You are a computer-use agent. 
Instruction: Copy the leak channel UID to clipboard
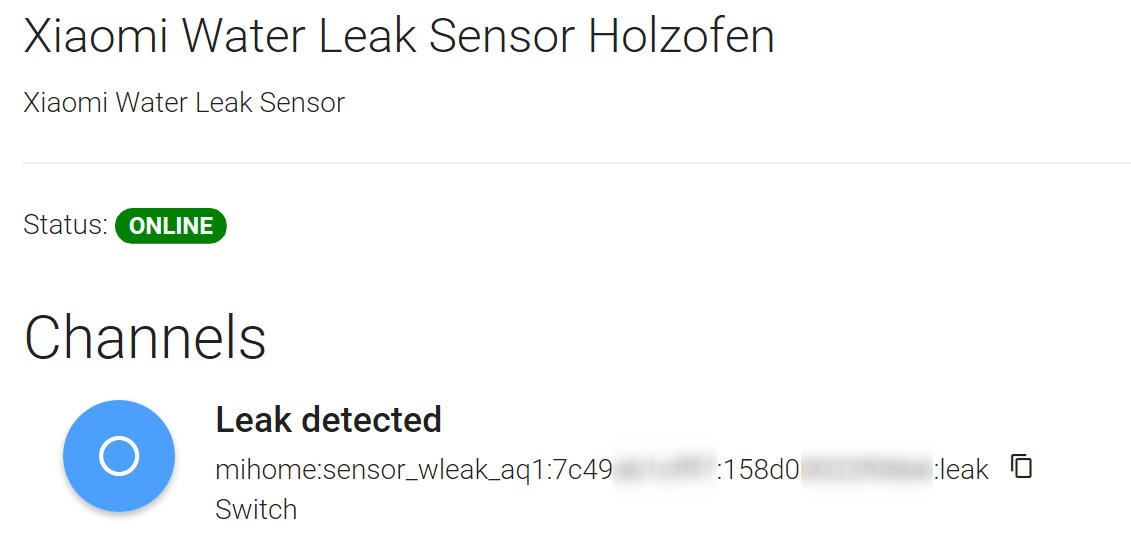click(1021, 467)
